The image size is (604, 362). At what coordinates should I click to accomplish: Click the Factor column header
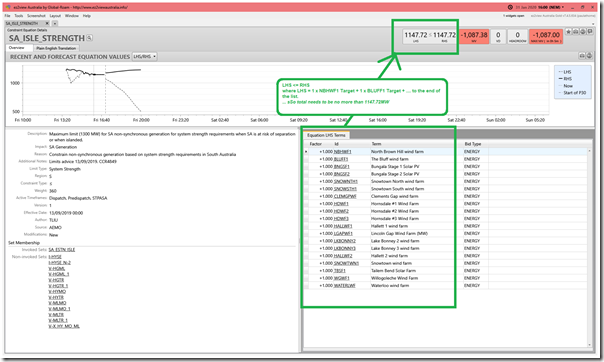click(x=315, y=144)
